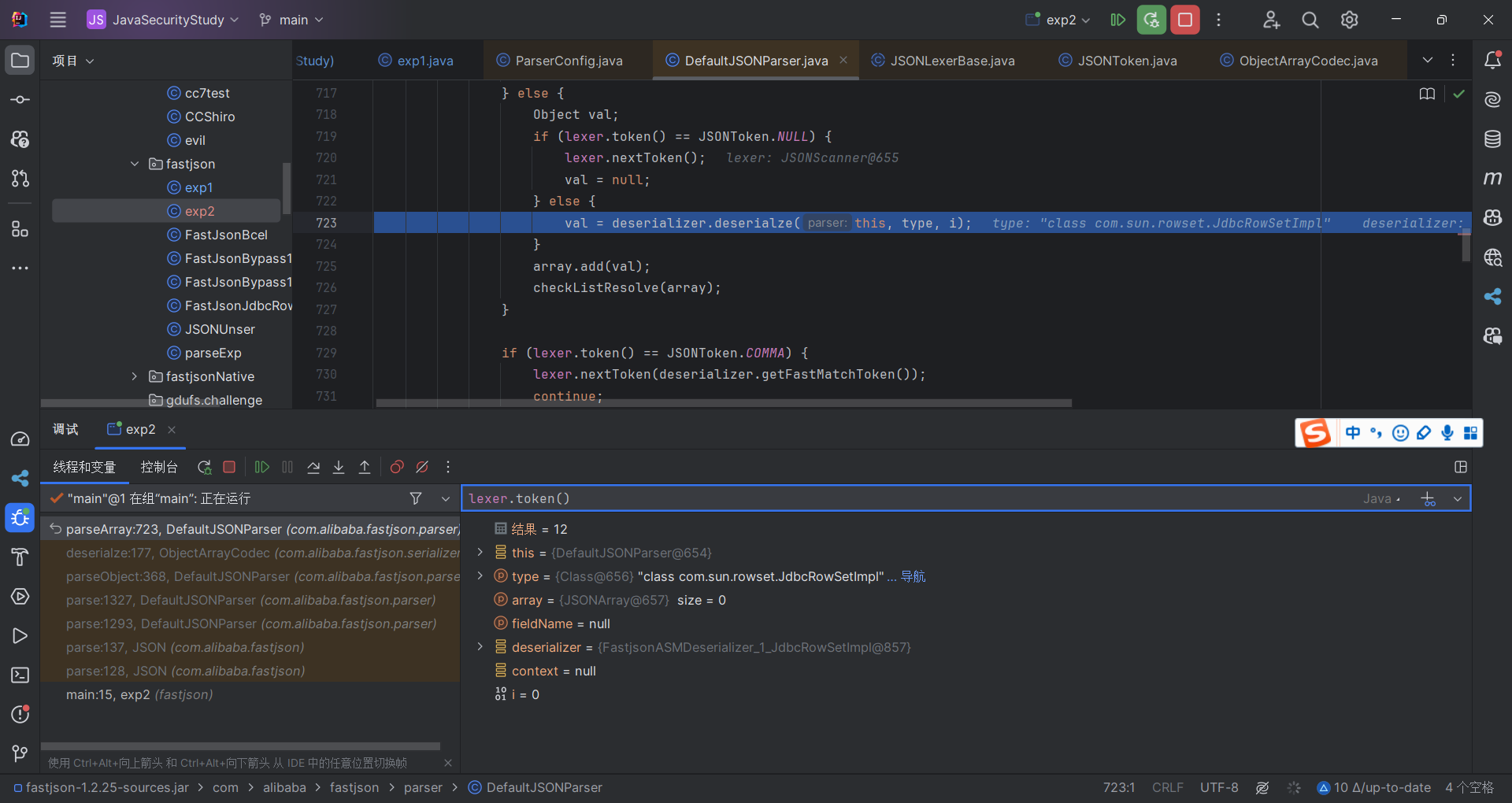Open the Structure tool window
The width and height of the screenshot is (1512, 803).
20,229
